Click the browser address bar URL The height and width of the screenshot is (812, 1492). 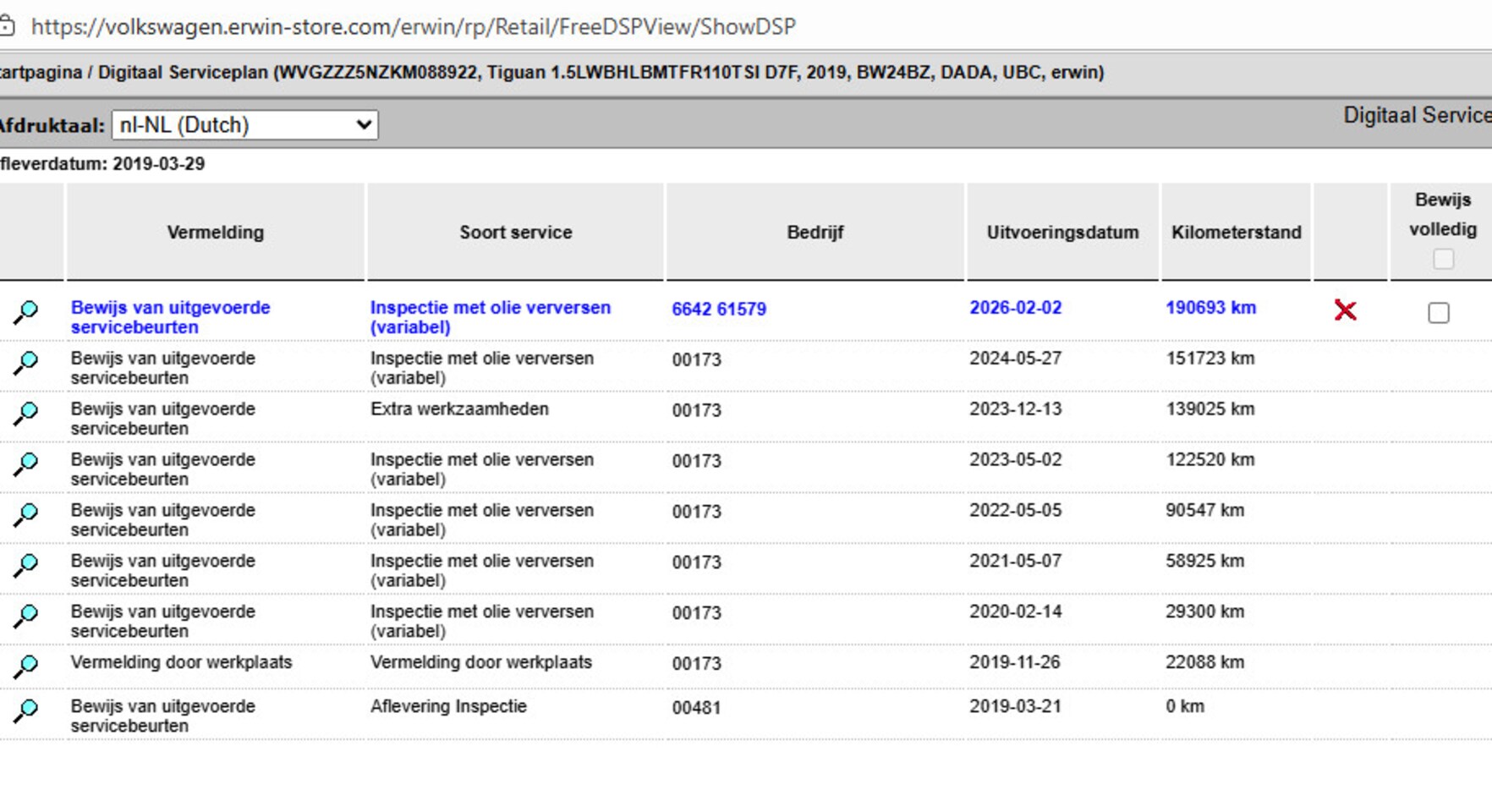coord(413,27)
